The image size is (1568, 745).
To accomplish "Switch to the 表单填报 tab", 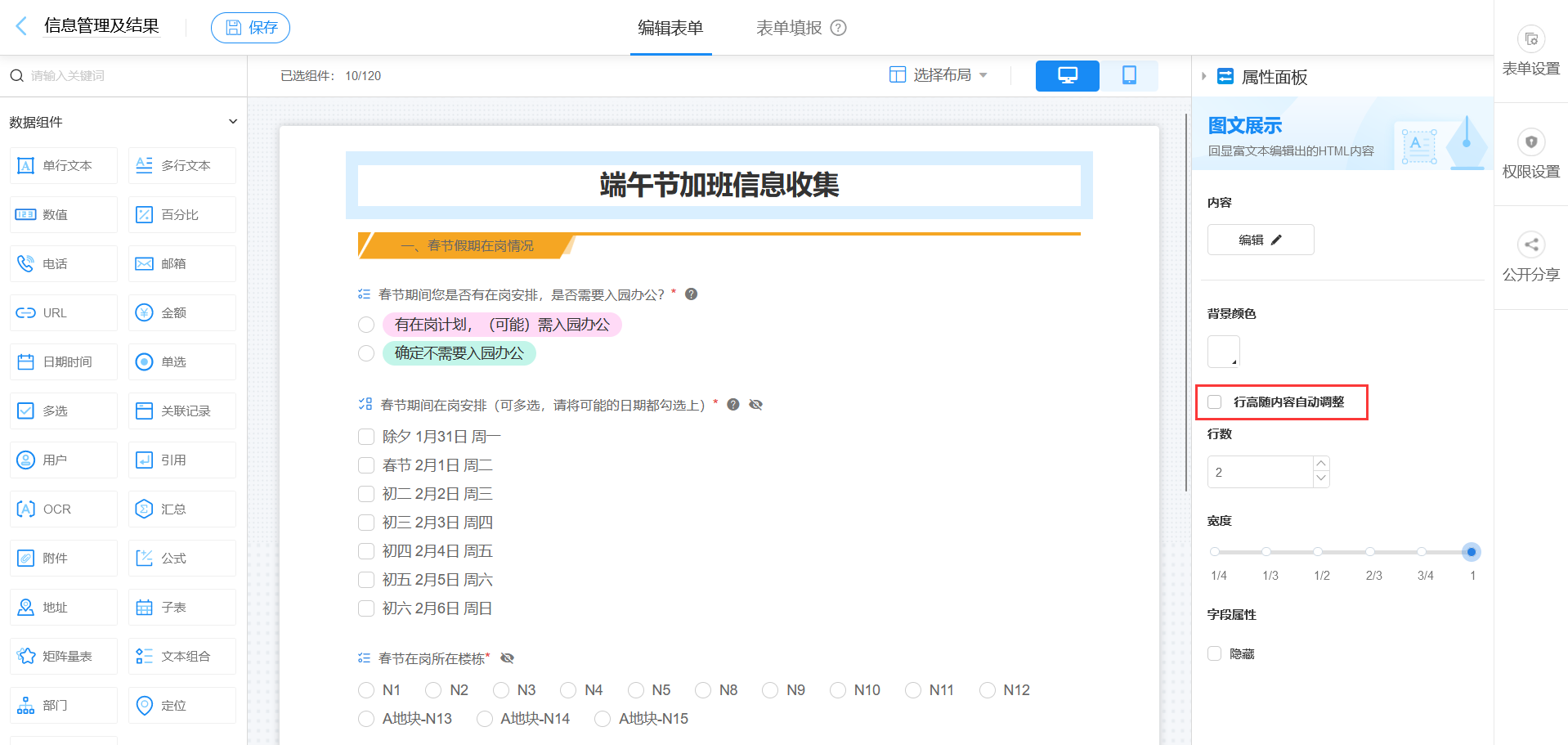I will (789, 27).
